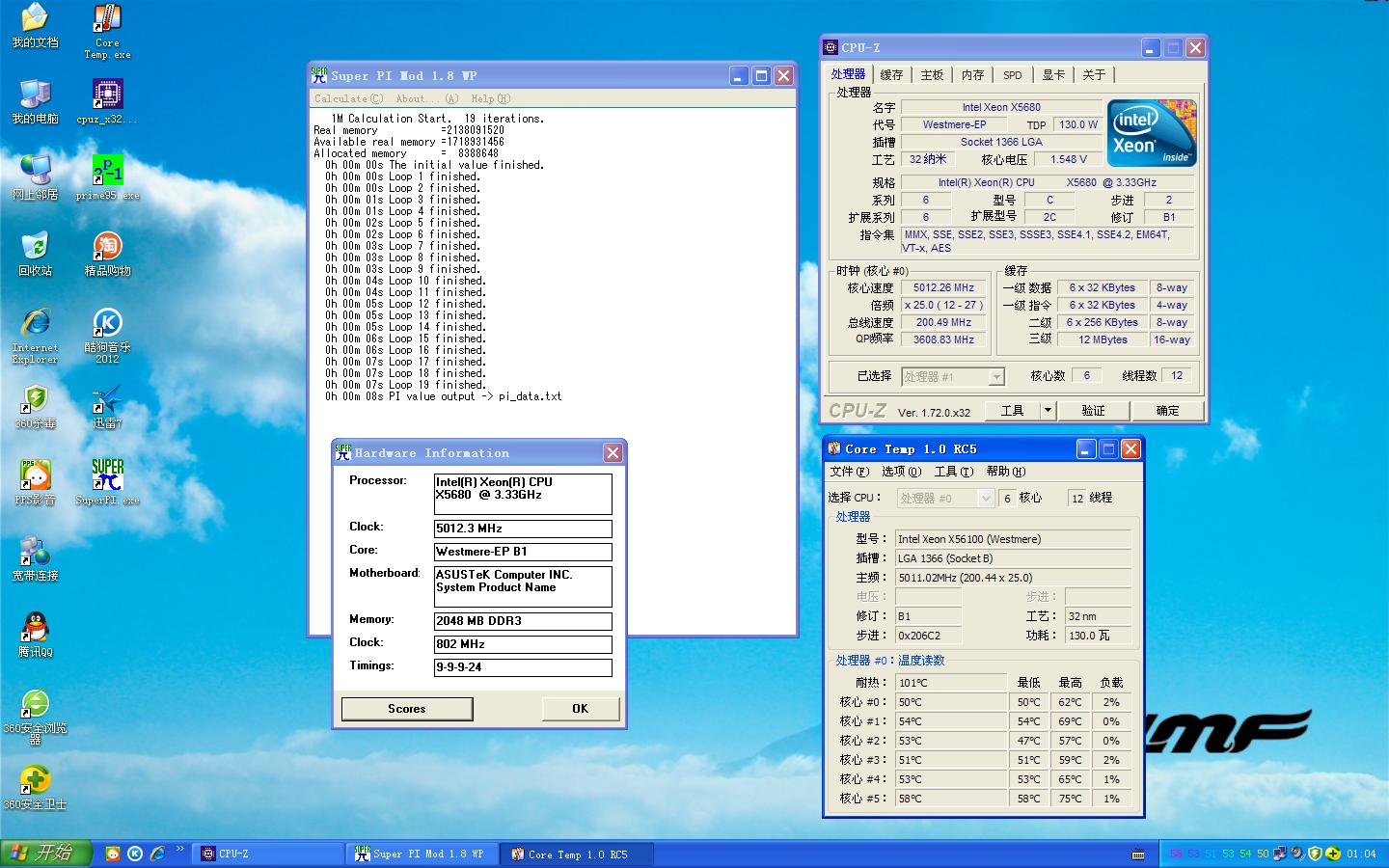Open the 工具(T) menu in Core Temp

coord(953,472)
